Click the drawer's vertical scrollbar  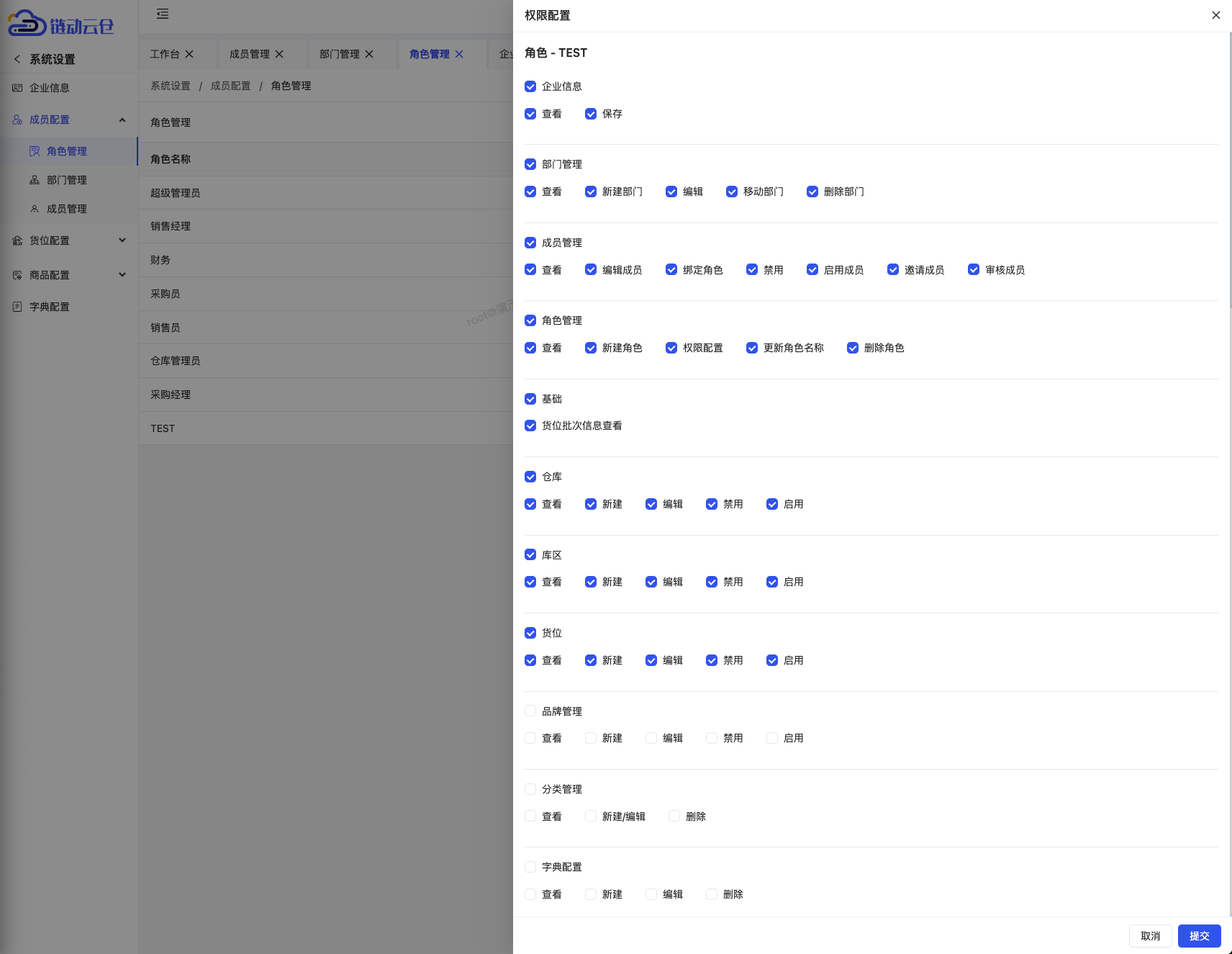point(1229,173)
